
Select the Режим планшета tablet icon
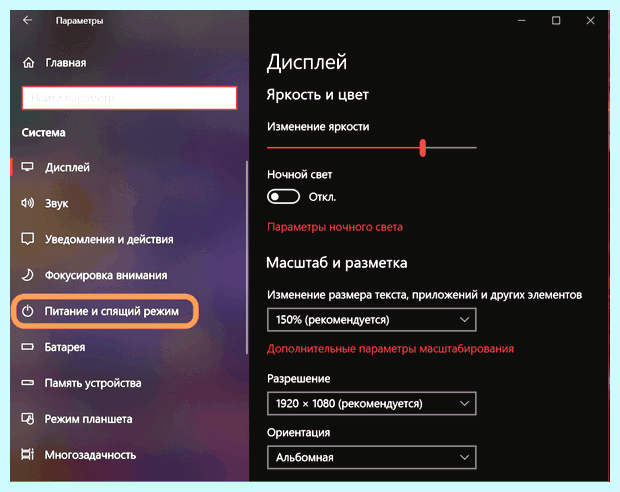pyautogui.click(x=27, y=418)
